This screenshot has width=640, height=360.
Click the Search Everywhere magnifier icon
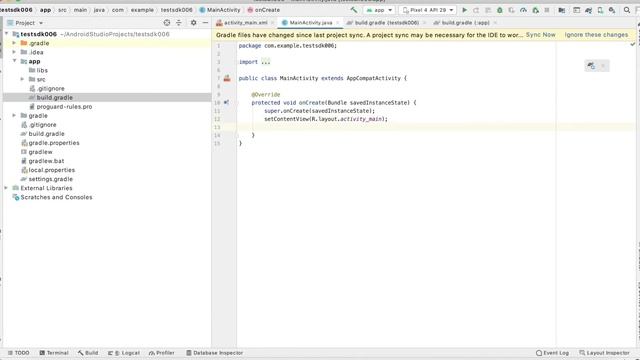pyautogui.click(x=627, y=10)
